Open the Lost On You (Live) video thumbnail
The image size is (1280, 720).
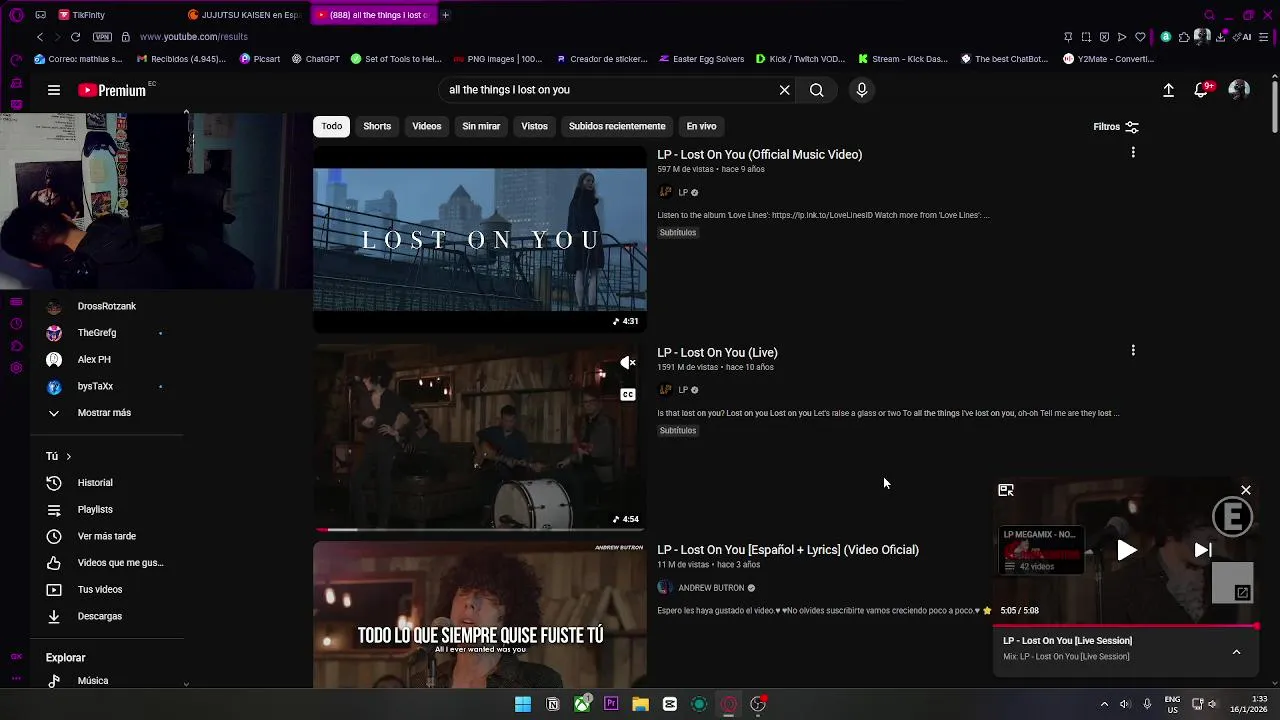[x=480, y=437]
